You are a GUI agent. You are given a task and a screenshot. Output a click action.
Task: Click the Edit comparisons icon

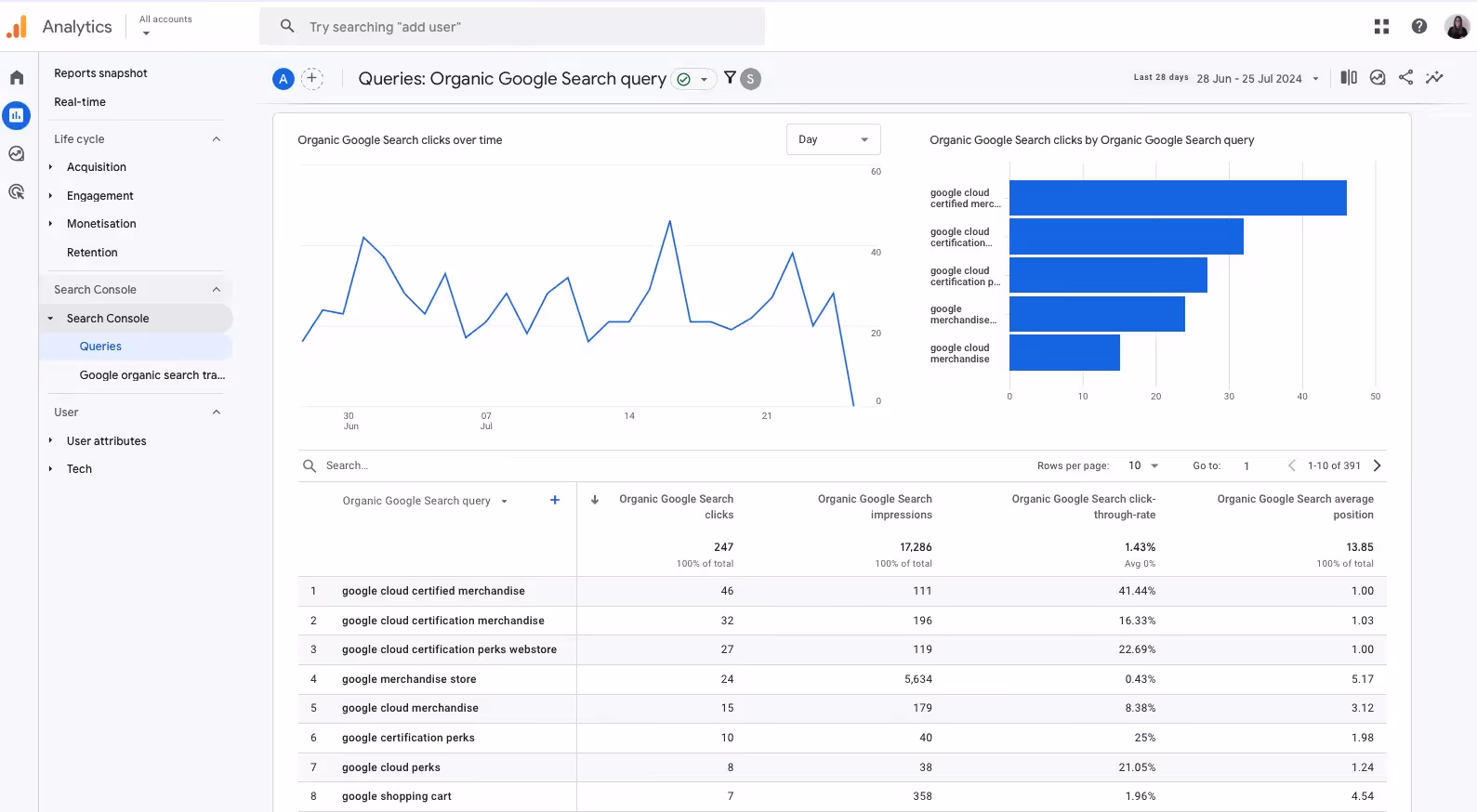coord(1349,78)
